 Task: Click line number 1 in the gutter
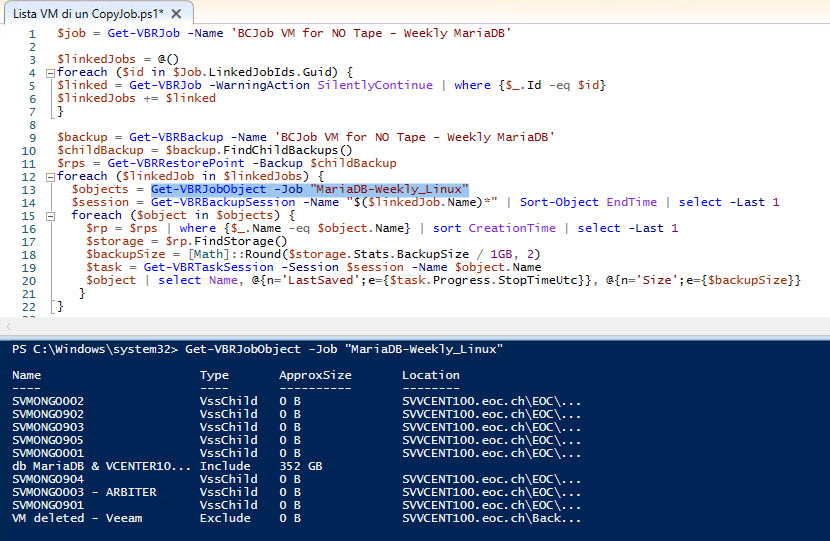[x=32, y=34]
